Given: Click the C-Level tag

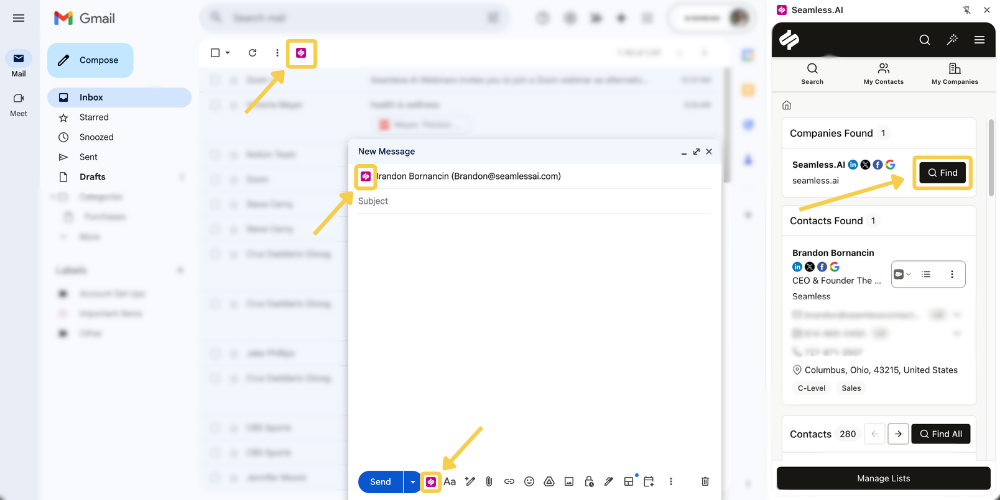Looking at the screenshot, I should point(811,388).
